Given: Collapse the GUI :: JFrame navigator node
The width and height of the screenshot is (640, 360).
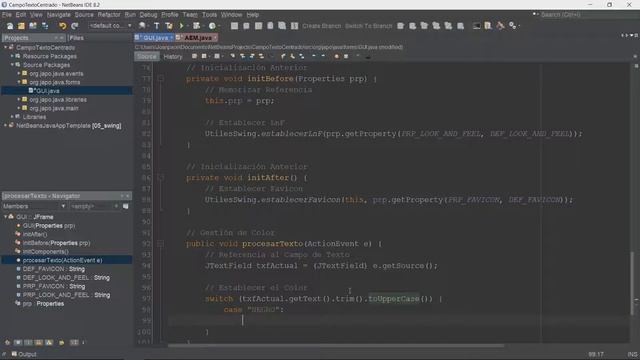Looking at the screenshot, I should pos(6,217).
